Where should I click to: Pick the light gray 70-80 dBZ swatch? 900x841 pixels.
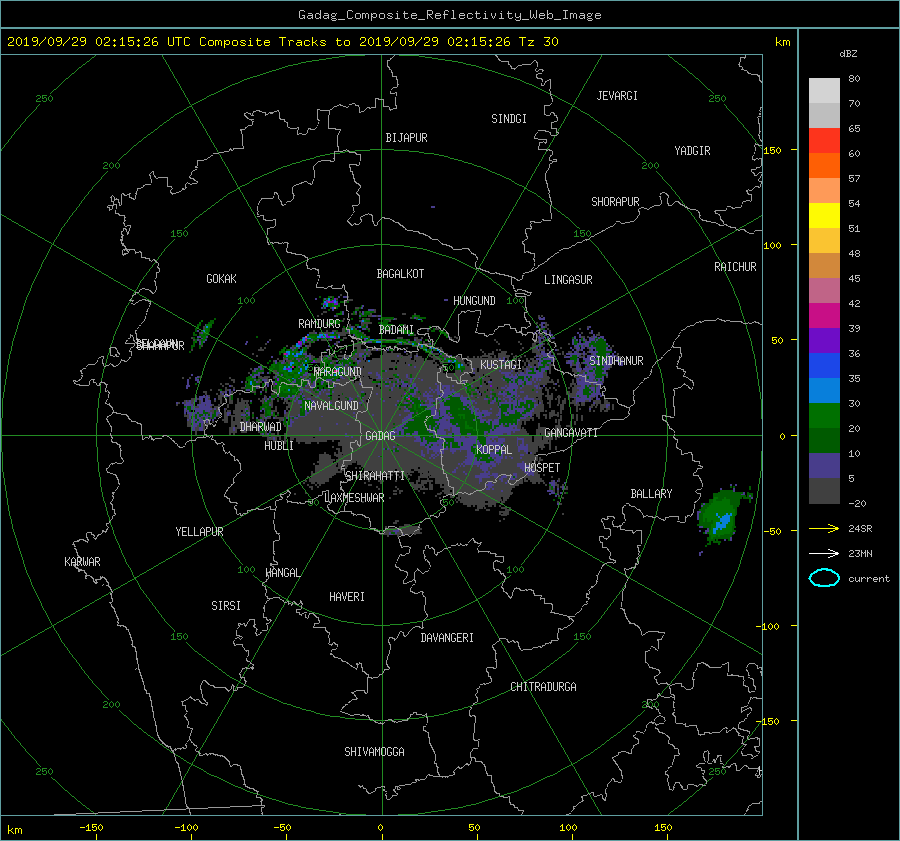(824, 91)
